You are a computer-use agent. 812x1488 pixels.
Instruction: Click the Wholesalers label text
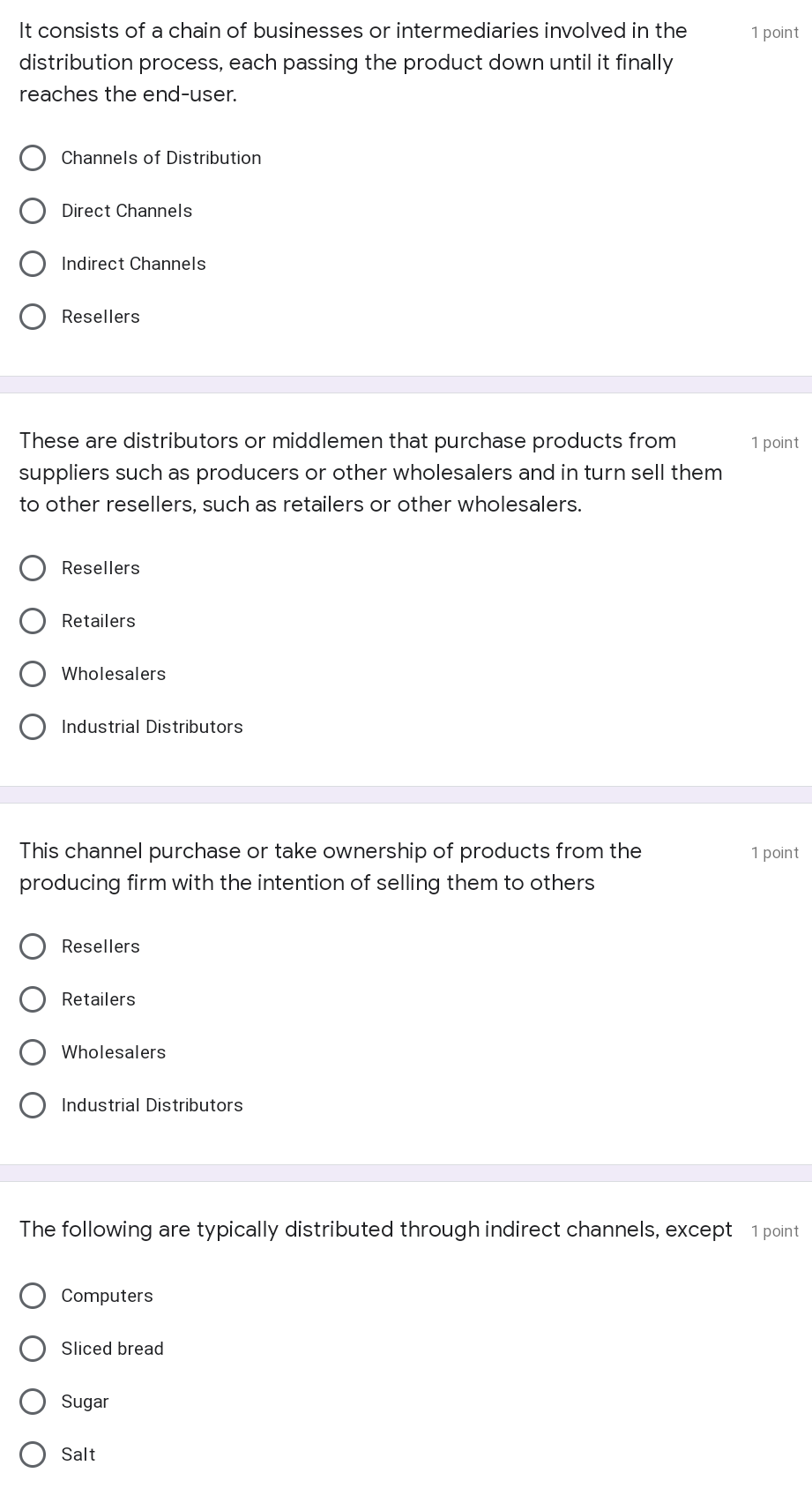coord(113,674)
